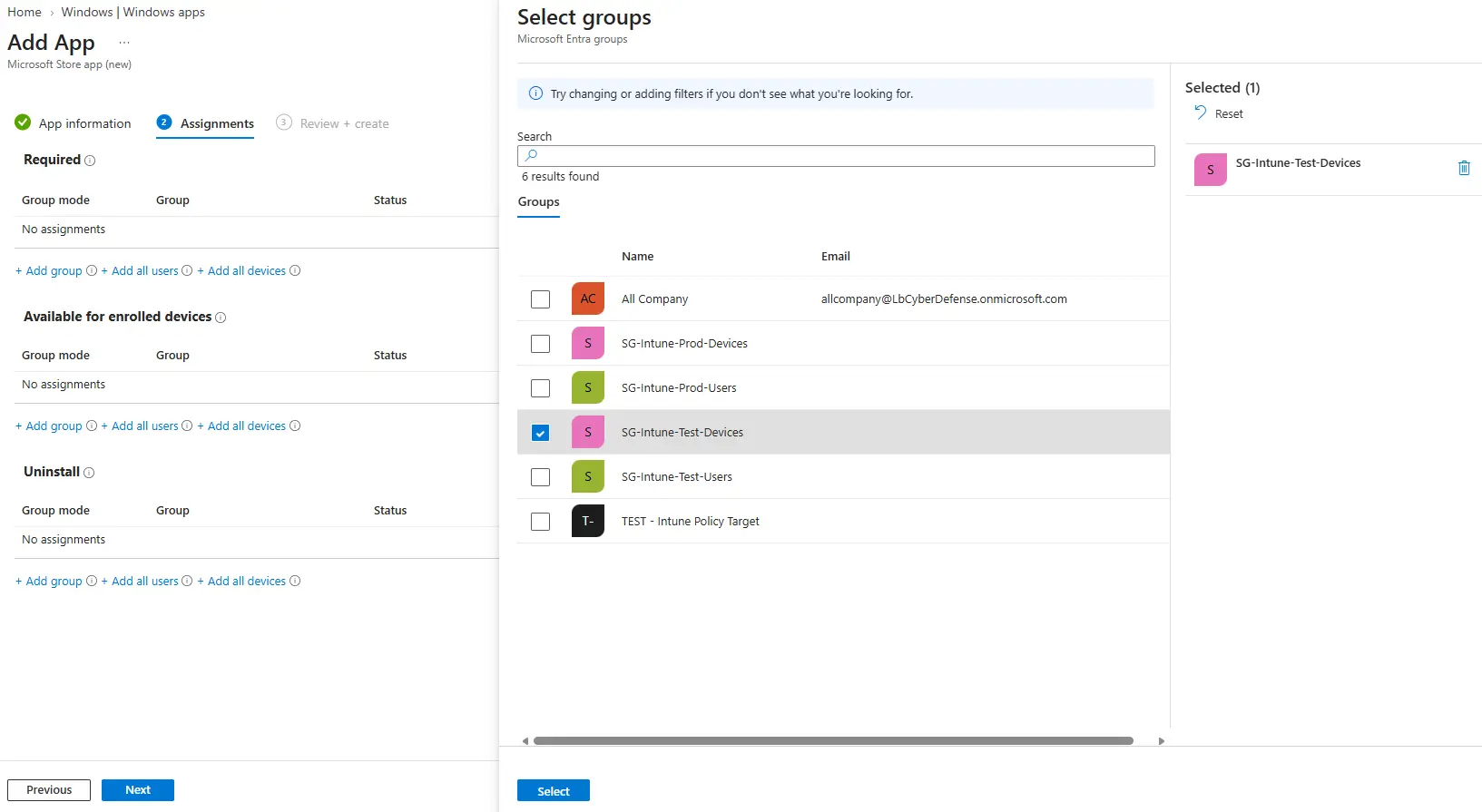Open the ellipsis menu next to Add App
The image size is (1482, 812).
pos(124,43)
